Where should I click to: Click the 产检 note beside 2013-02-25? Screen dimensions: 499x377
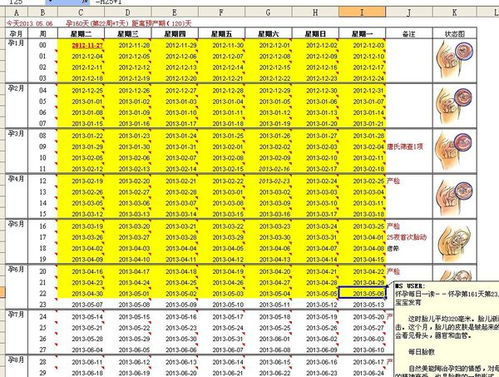393,181
